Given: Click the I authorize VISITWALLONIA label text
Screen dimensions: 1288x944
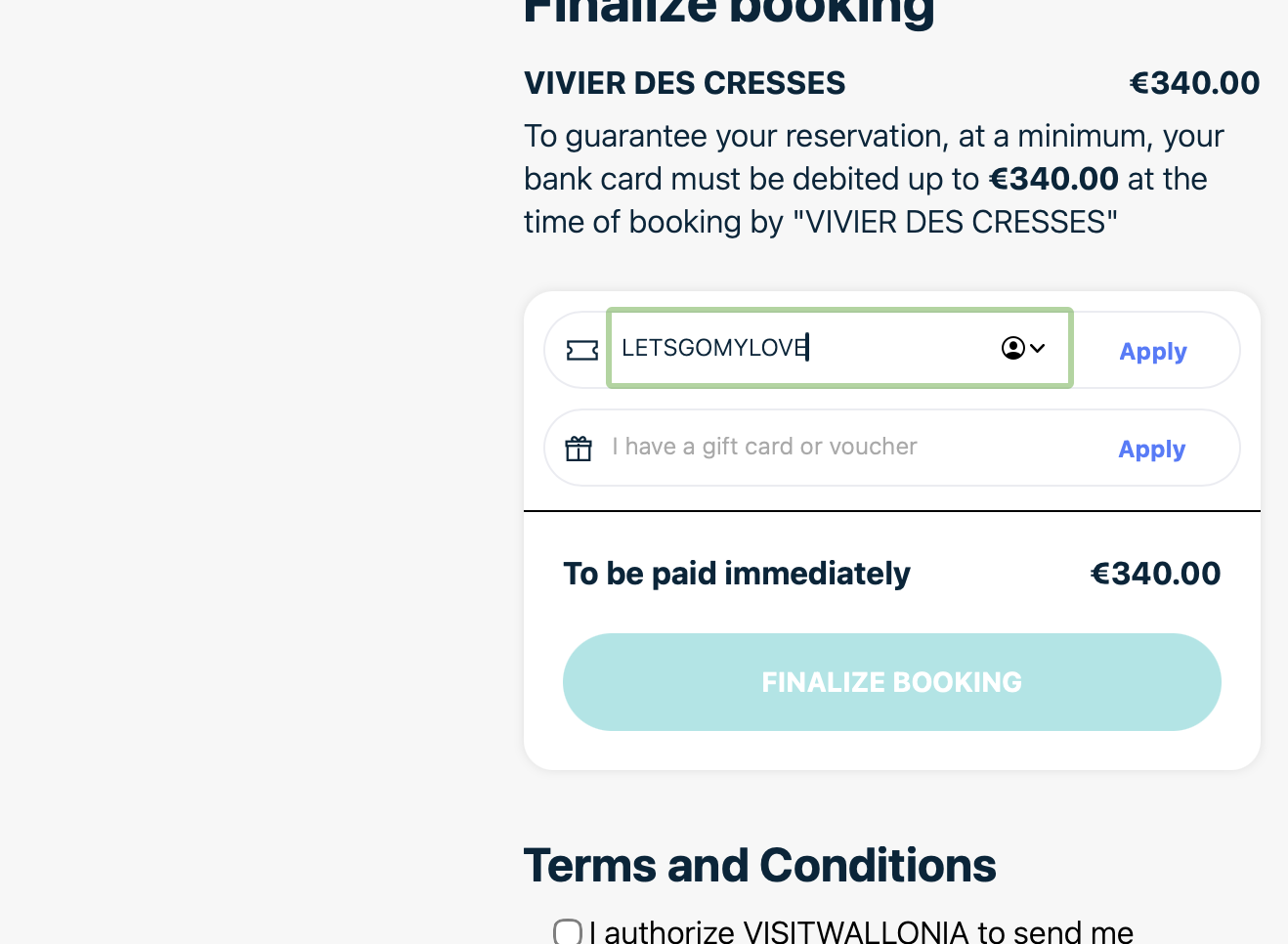Looking at the screenshot, I should [860, 931].
